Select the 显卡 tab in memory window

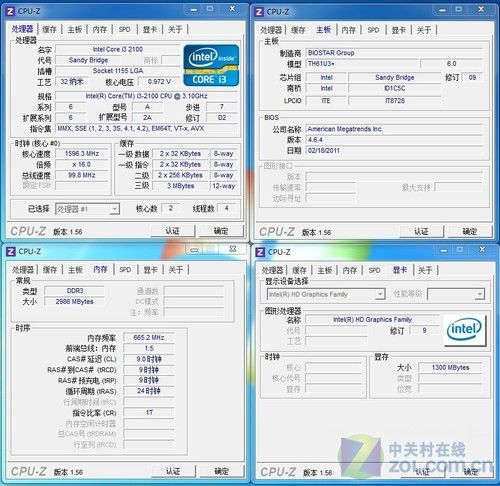click(x=150, y=269)
